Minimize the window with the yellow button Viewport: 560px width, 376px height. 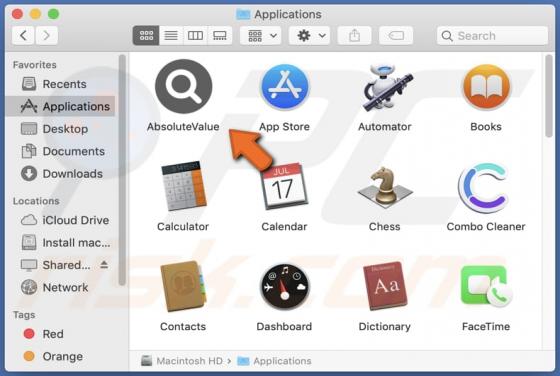(x=35, y=14)
